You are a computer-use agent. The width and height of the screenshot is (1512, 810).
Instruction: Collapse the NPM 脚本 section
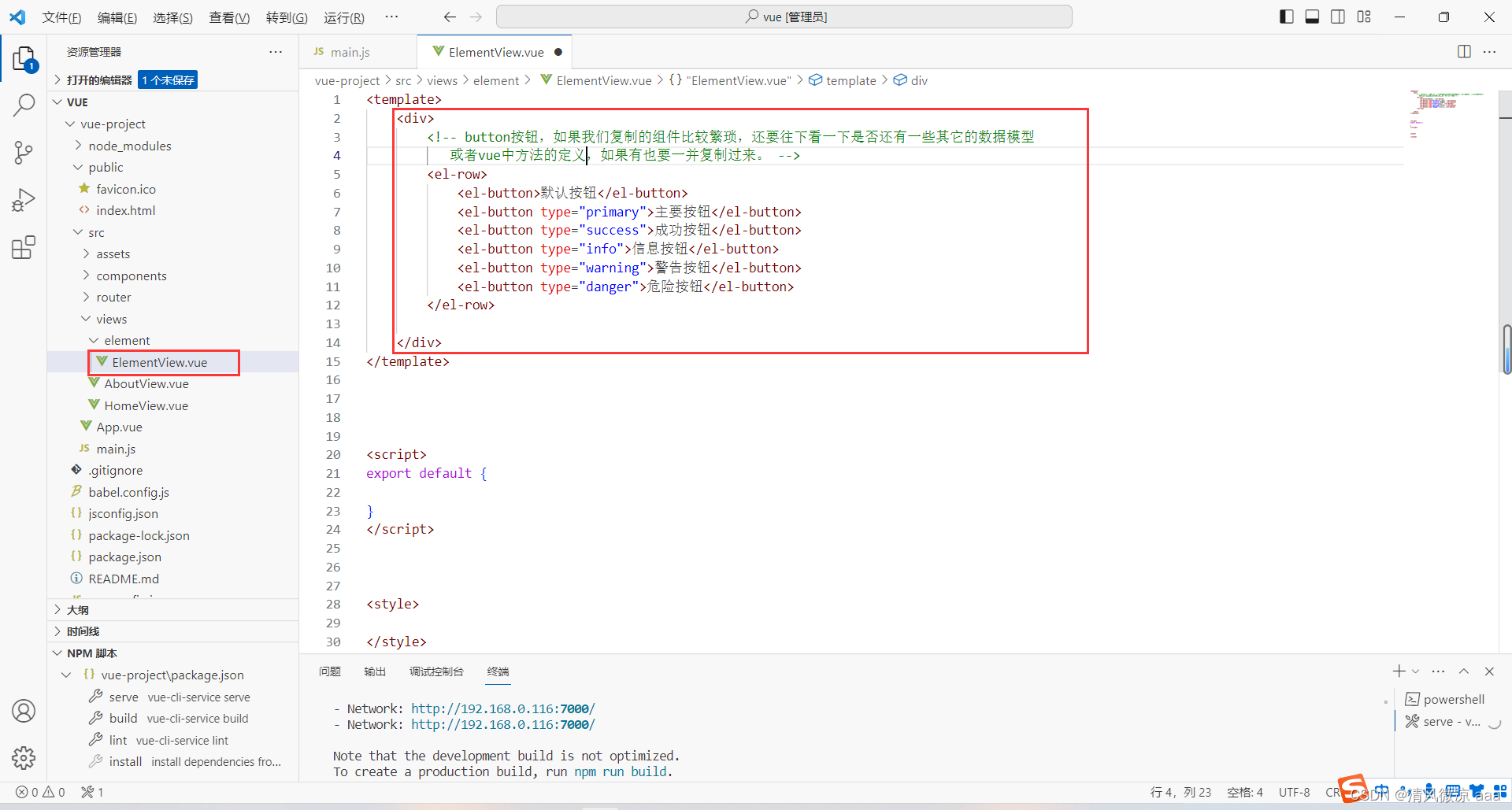[x=173, y=653]
